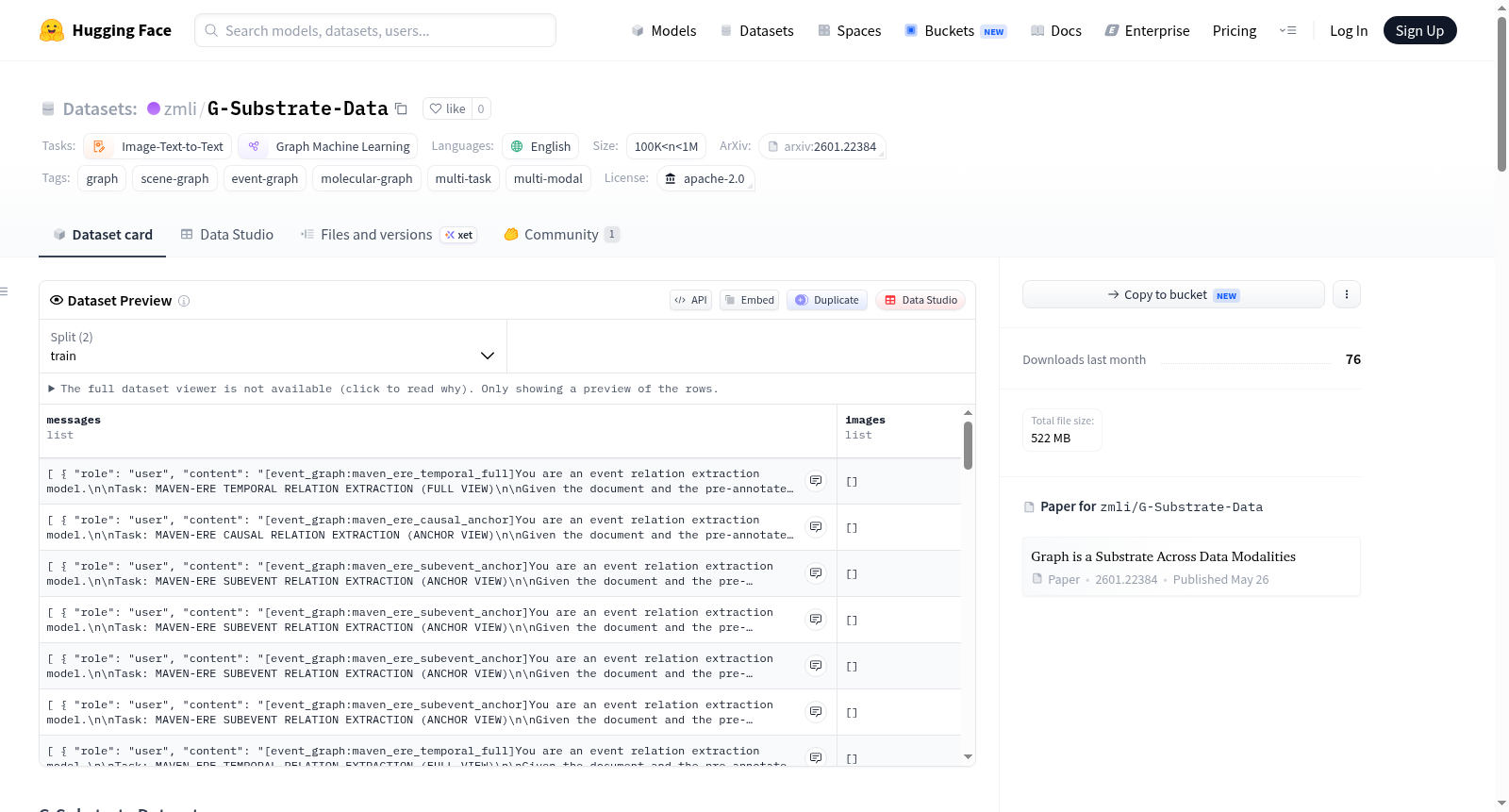Click the scene-graph tag
This screenshot has height=812, width=1509.
[174, 178]
